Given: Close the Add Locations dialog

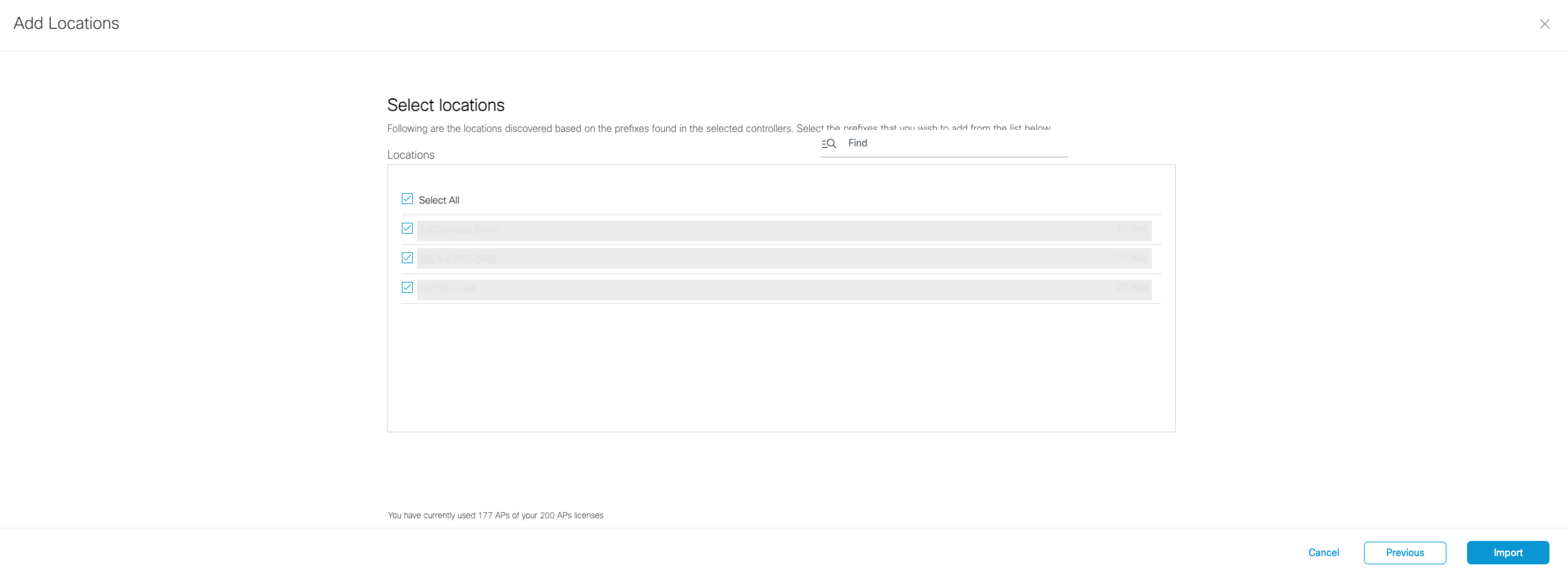Looking at the screenshot, I should point(1544,24).
